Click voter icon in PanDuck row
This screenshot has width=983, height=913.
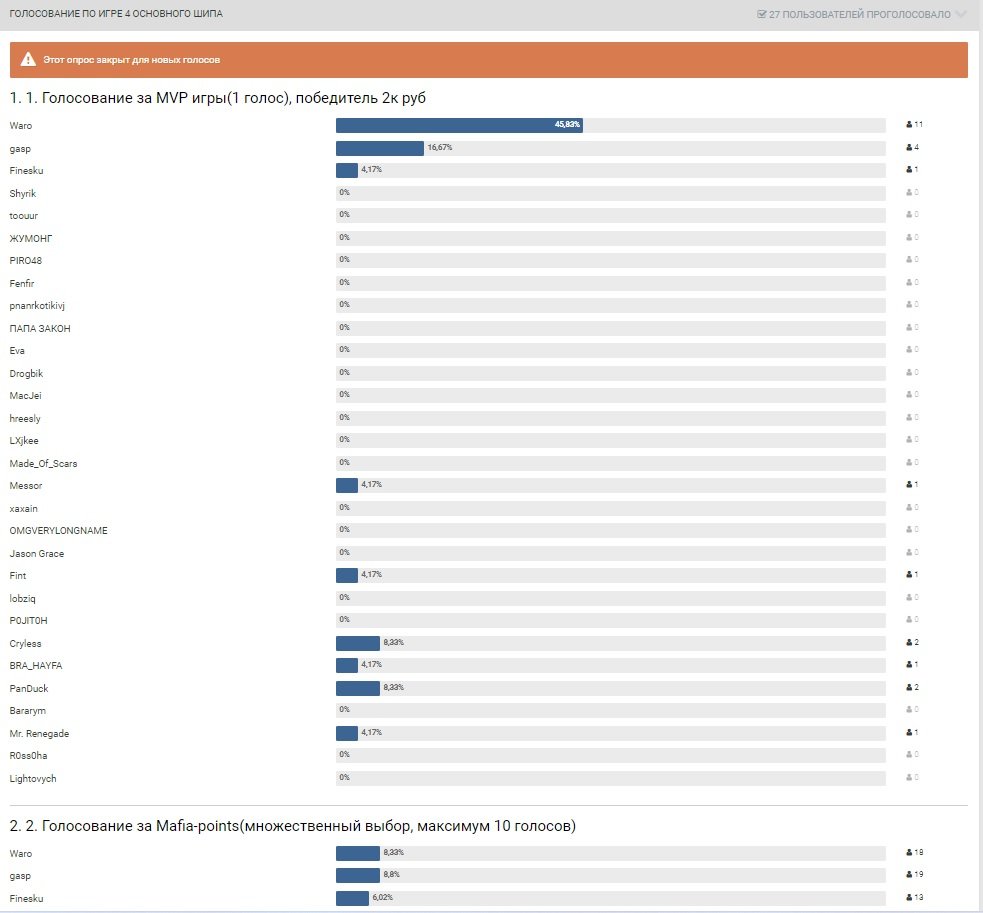tap(908, 688)
